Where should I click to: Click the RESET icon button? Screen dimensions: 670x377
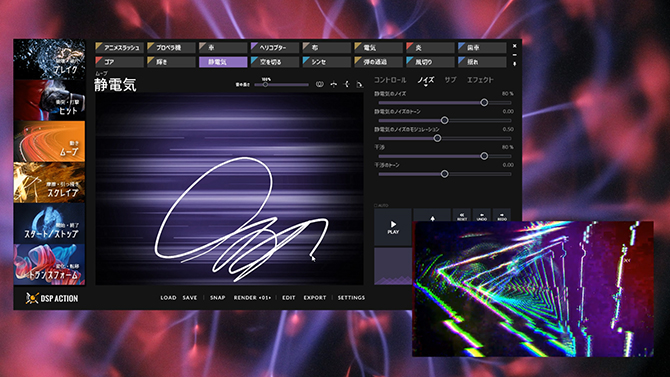point(461,215)
